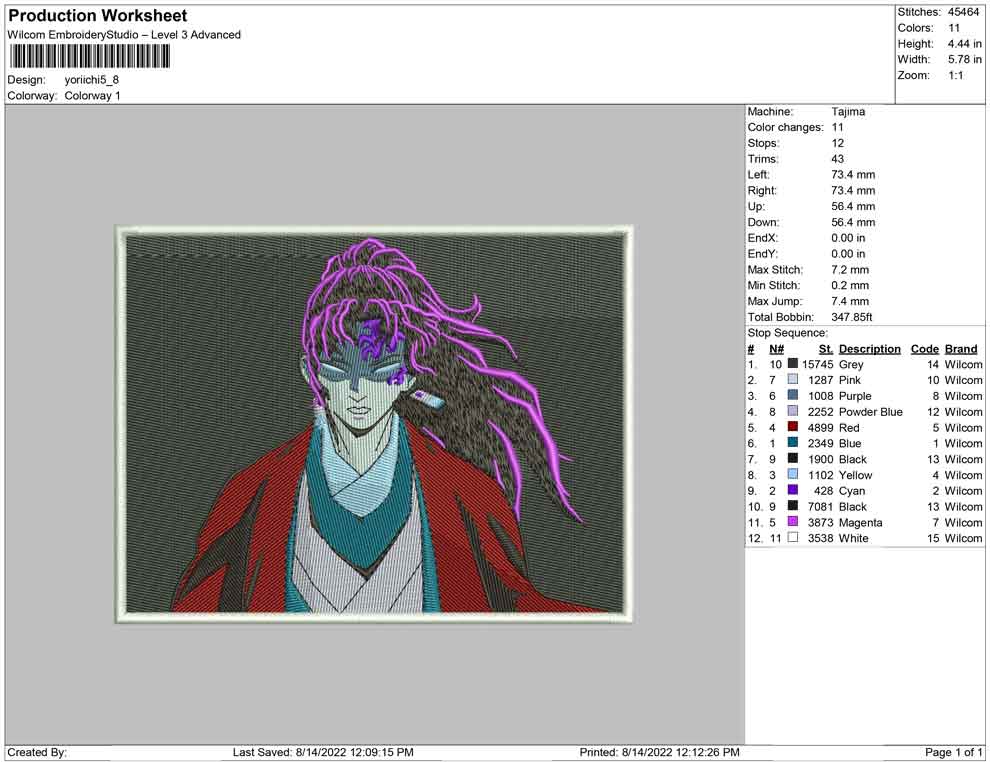The image size is (990, 762).
Task: Click the Production Worksheet title
Action: pos(98,16)
